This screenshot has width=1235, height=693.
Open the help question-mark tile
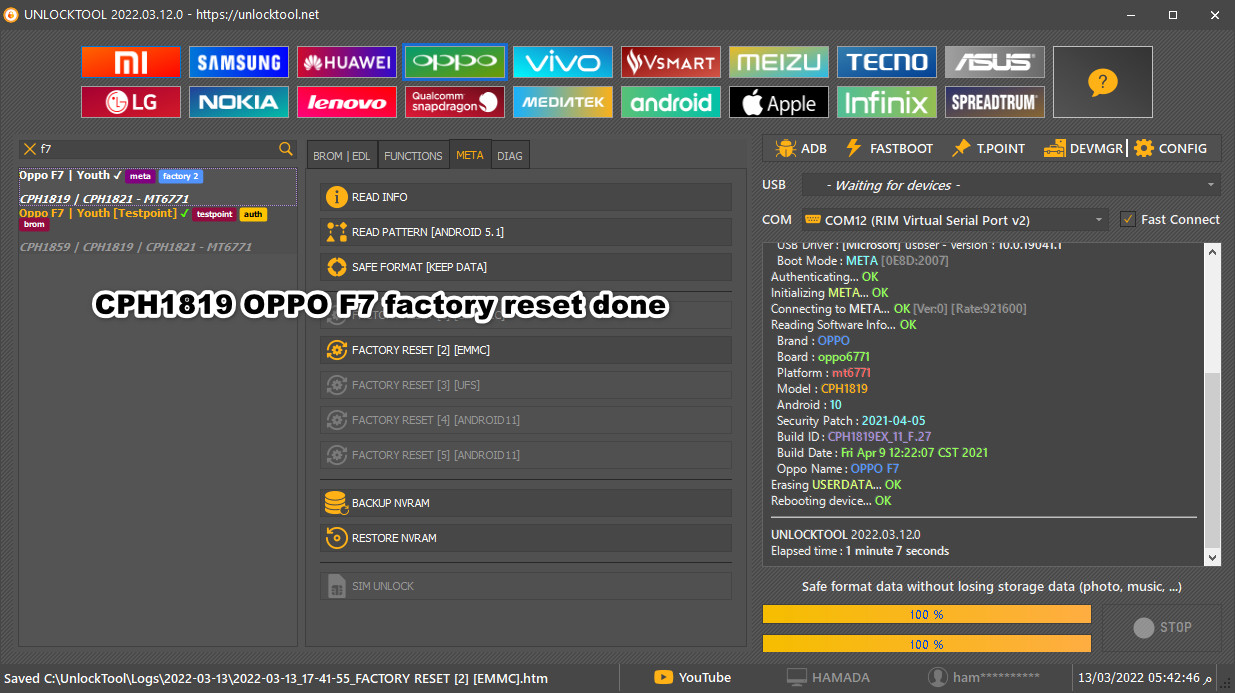1103,82
